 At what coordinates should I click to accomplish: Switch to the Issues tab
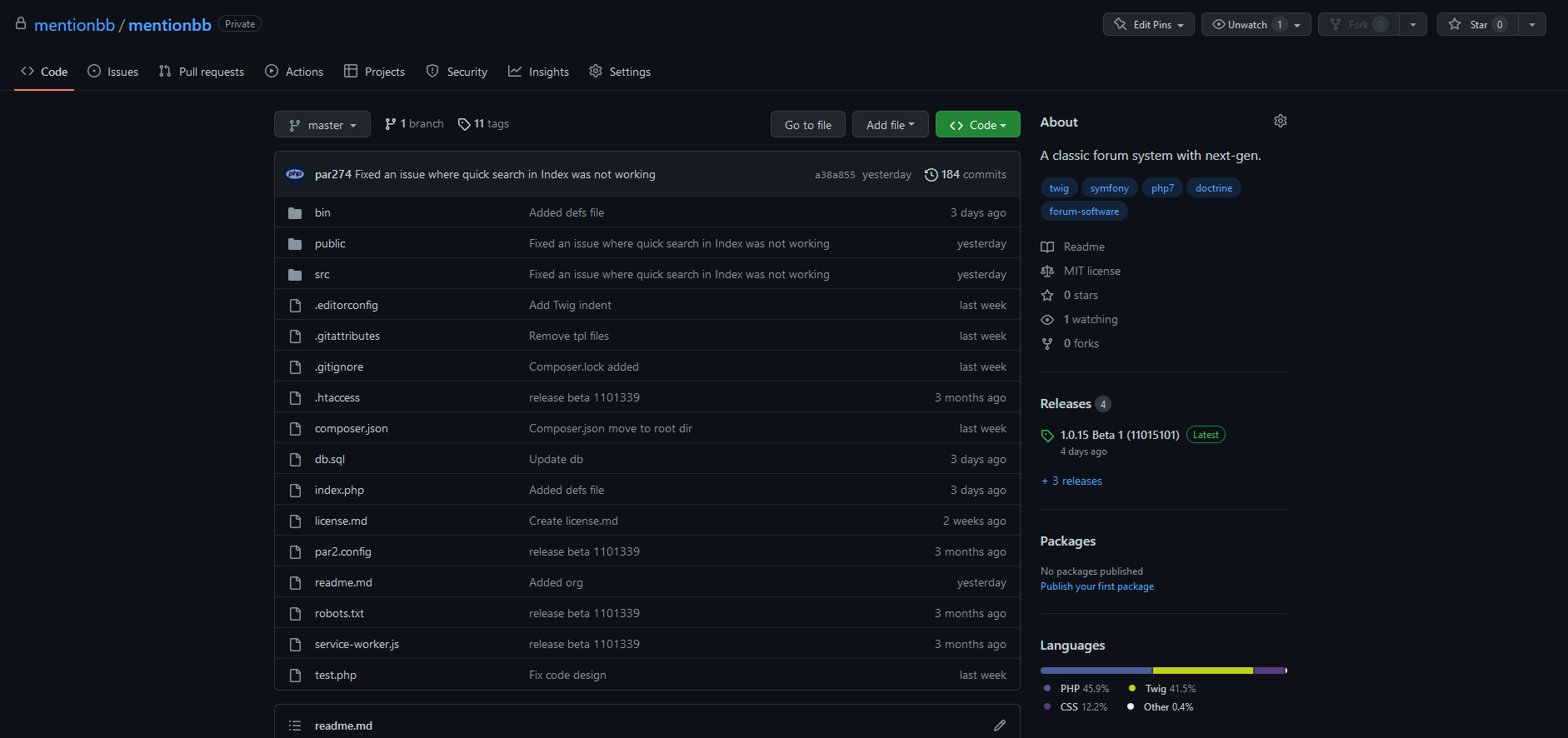tap(113, 72)
